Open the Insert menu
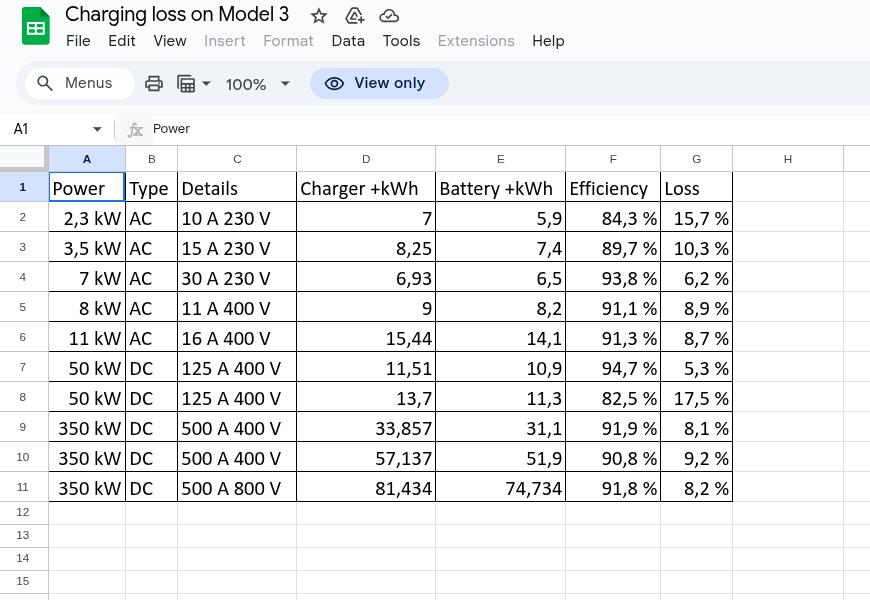This screenshot has width=870, height=600. pyautogui.click(x=225, y=41)
